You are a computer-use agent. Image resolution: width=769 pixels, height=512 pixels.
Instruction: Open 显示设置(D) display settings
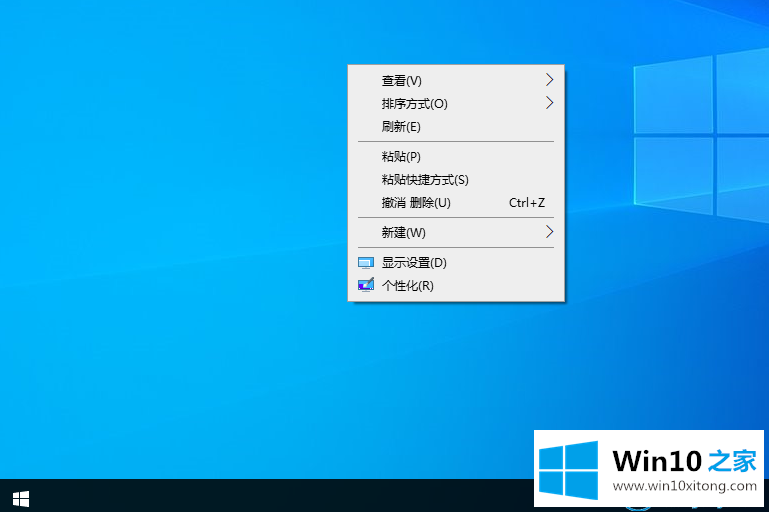coord(414,263)
